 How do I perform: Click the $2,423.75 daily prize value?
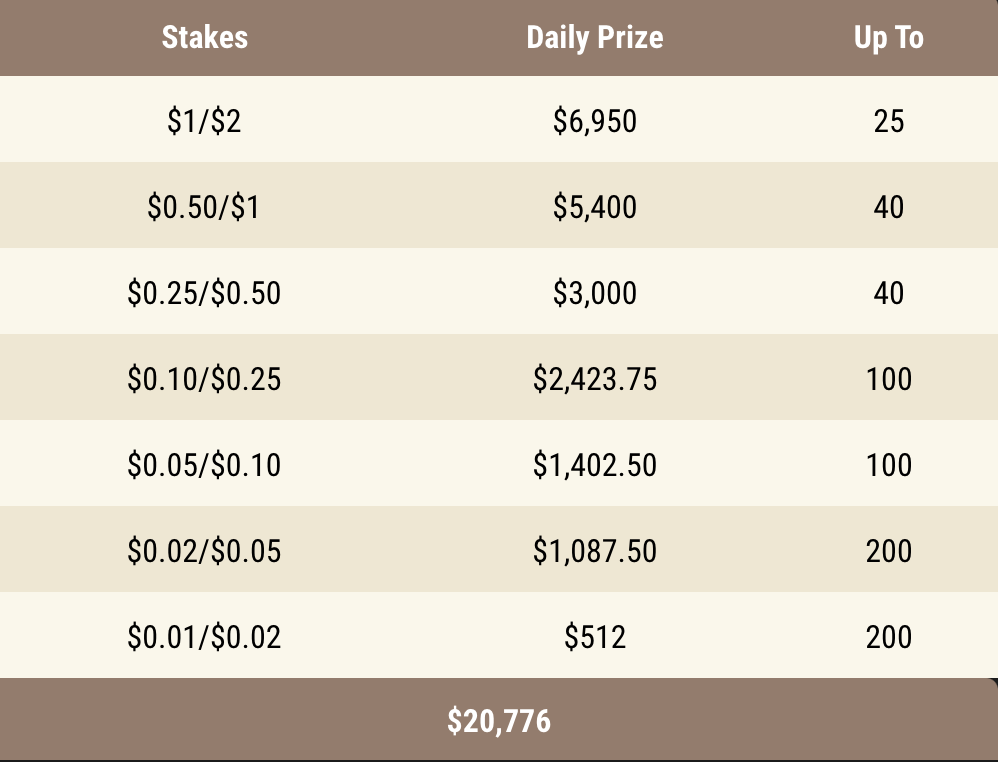594,379
